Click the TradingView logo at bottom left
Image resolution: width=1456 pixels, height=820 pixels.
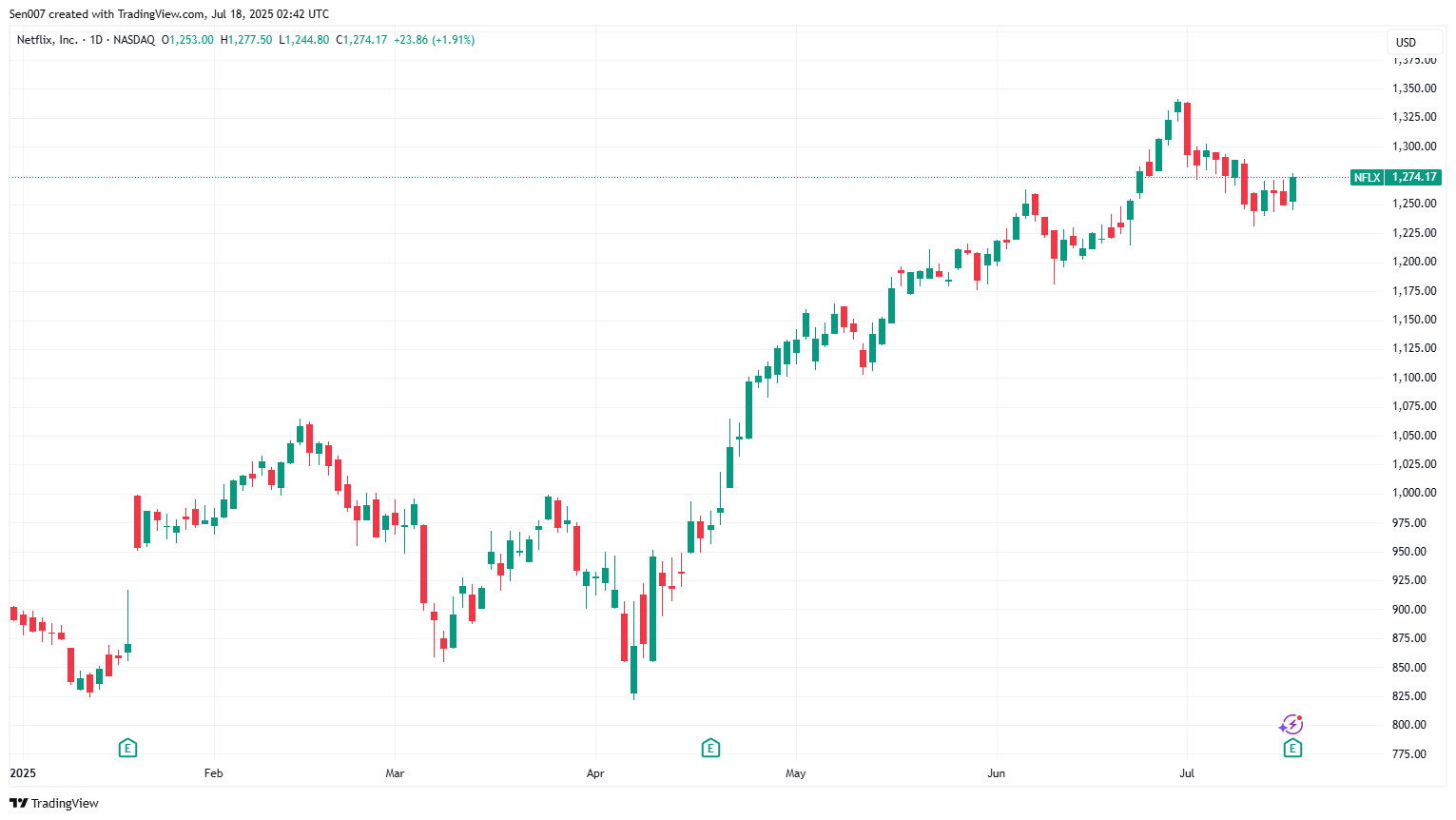point(54,803)
